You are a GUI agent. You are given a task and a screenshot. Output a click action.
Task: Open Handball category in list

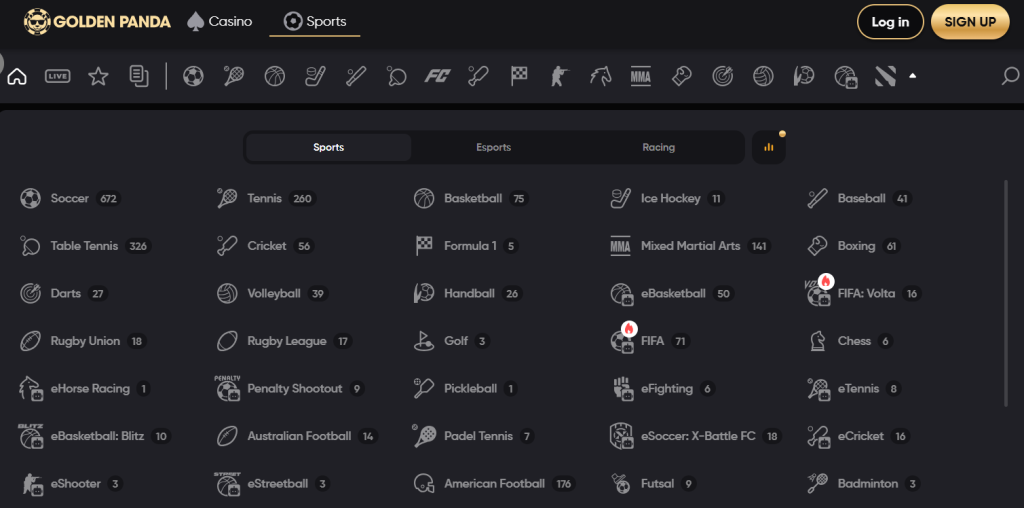point(468,294)
